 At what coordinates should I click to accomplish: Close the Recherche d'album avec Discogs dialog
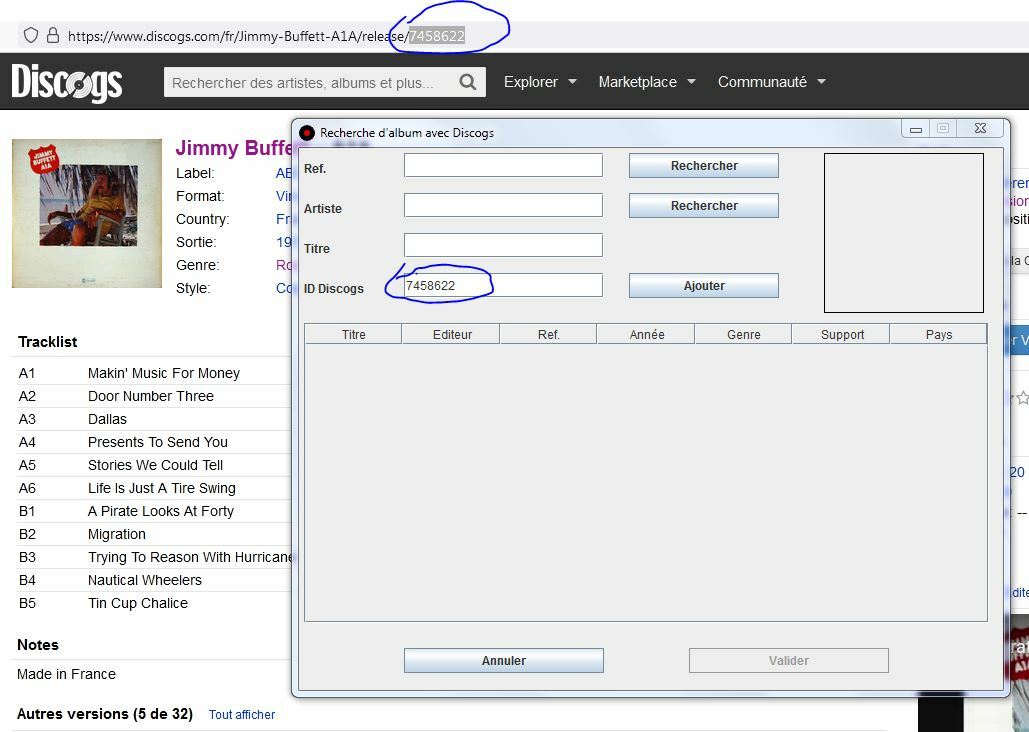(980, 129)
